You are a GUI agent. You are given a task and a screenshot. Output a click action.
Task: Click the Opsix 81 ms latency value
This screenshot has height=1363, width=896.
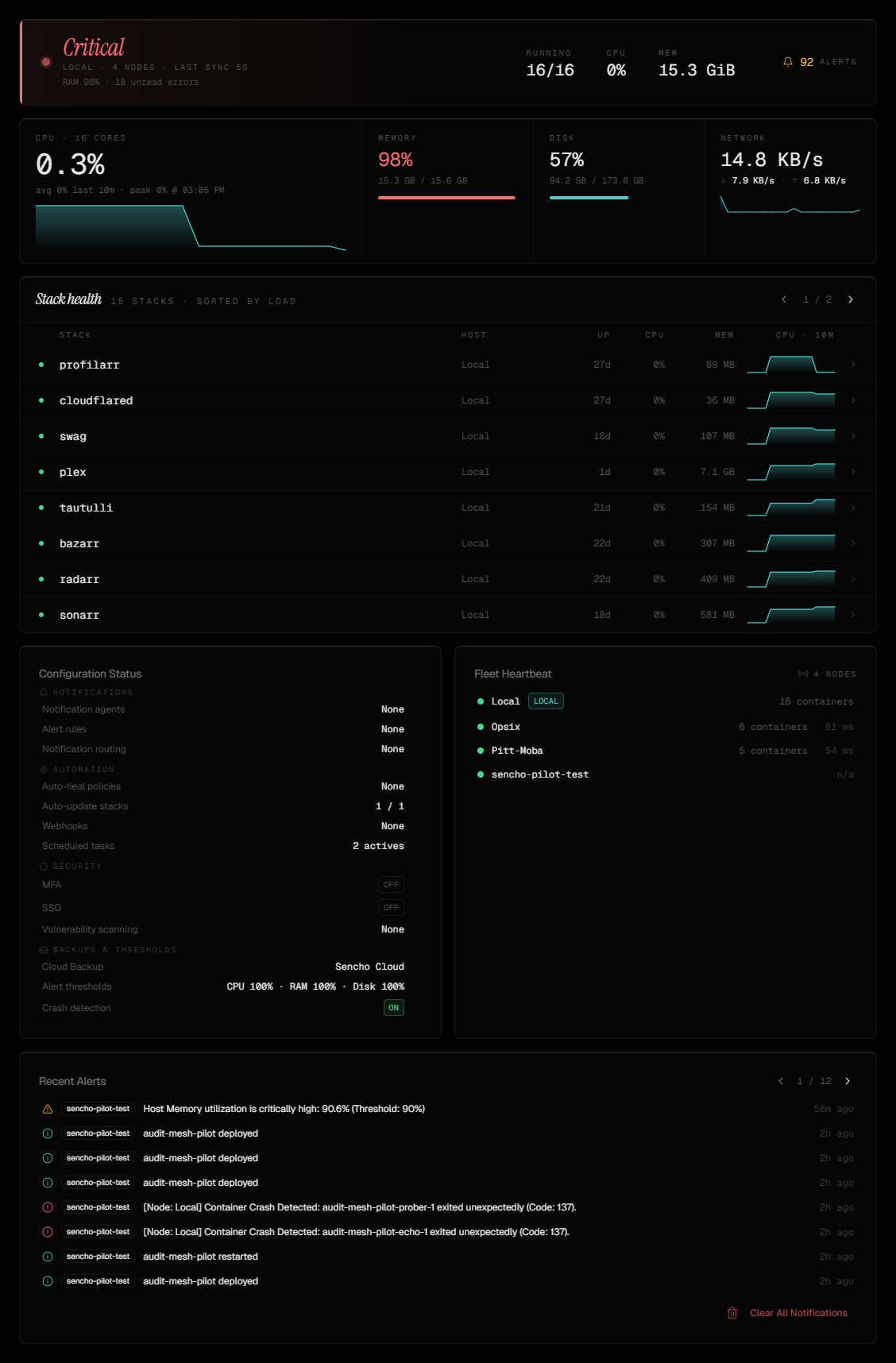(839, 727)
